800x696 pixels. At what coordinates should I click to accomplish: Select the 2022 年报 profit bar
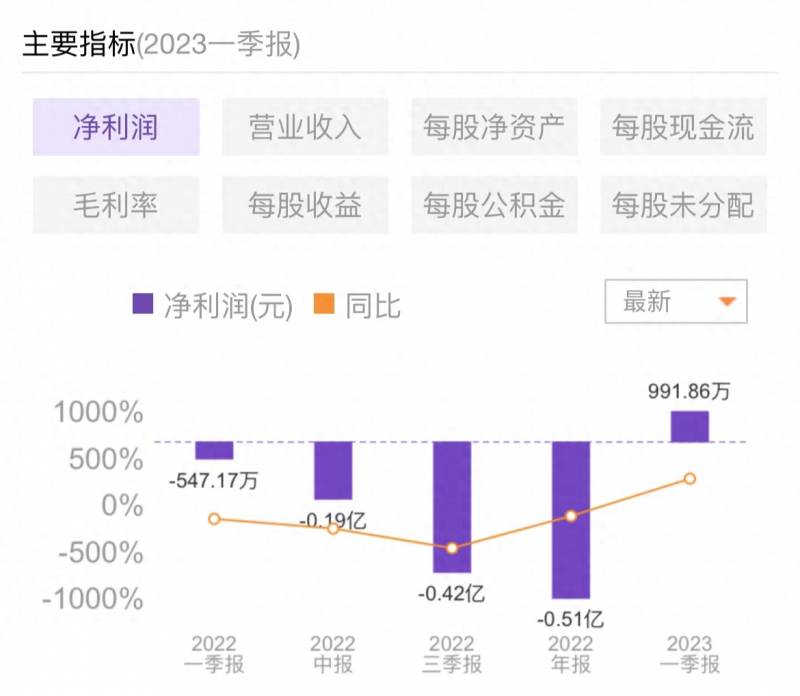(571, 520)
